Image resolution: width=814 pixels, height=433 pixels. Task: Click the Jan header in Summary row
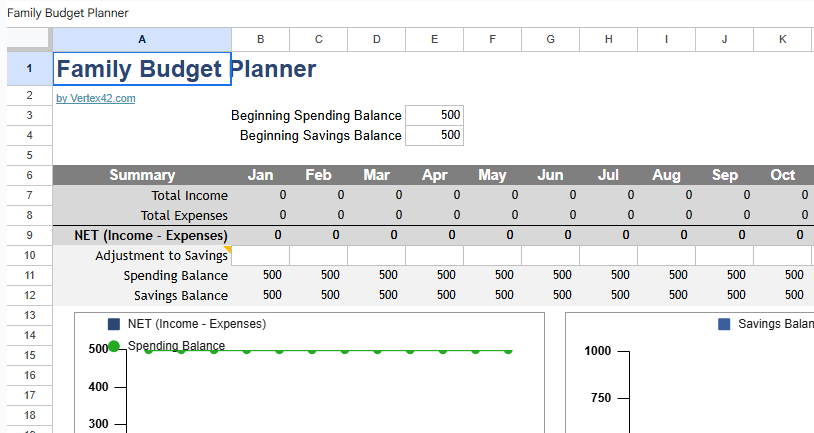click(x=260, y=175)
